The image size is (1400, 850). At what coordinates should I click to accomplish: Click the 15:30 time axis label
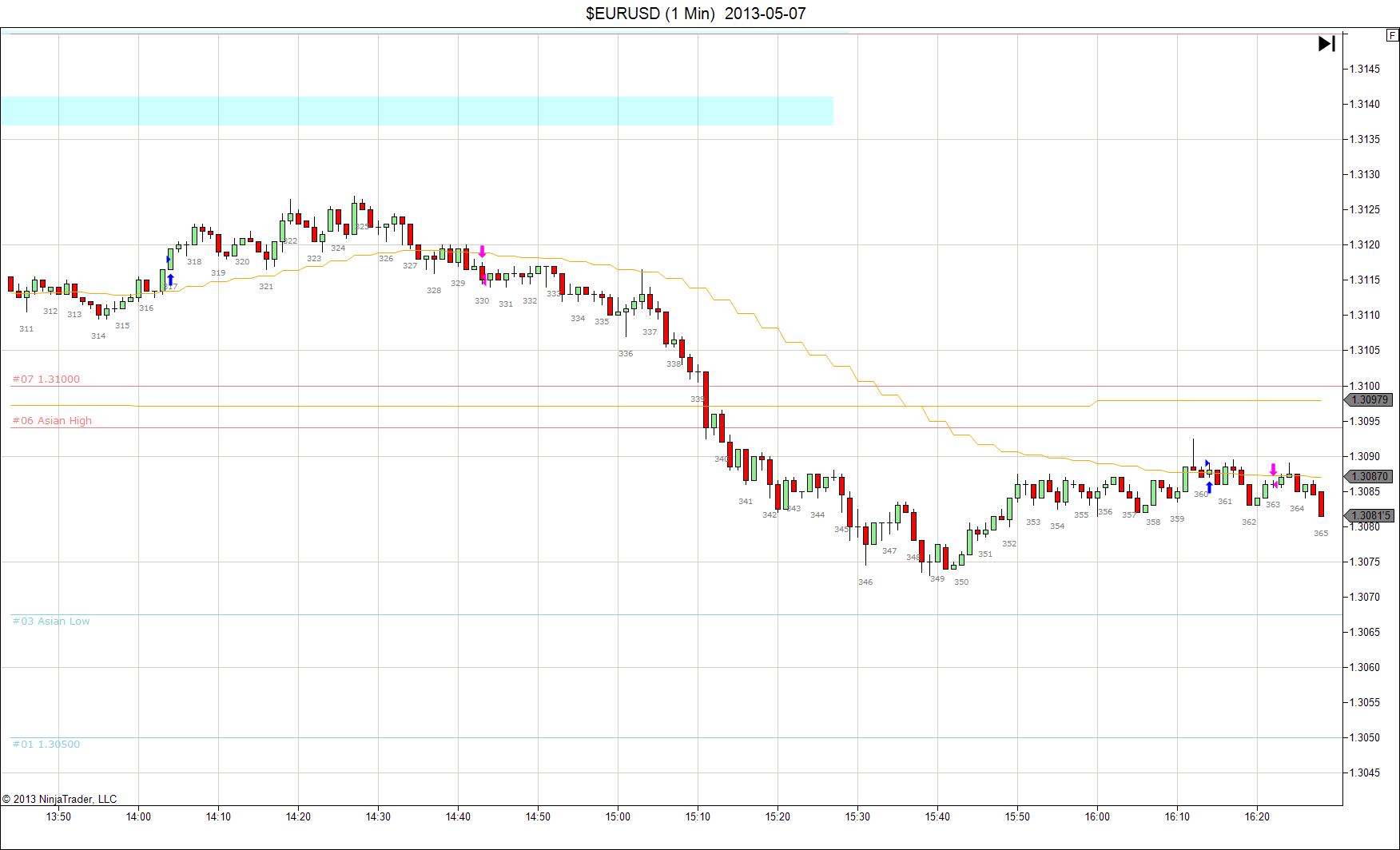(857, 816)
